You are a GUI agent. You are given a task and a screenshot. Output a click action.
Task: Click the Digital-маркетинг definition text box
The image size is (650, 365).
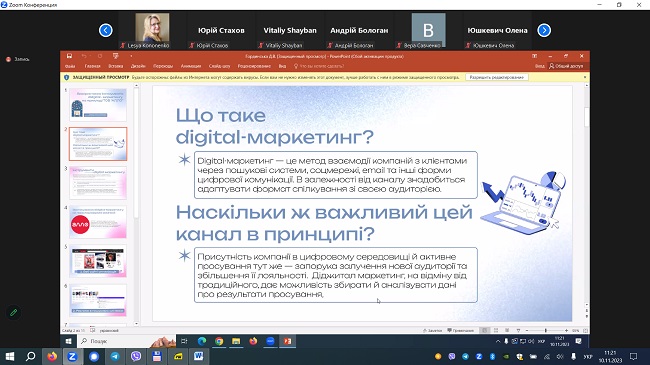coord(336,175)
